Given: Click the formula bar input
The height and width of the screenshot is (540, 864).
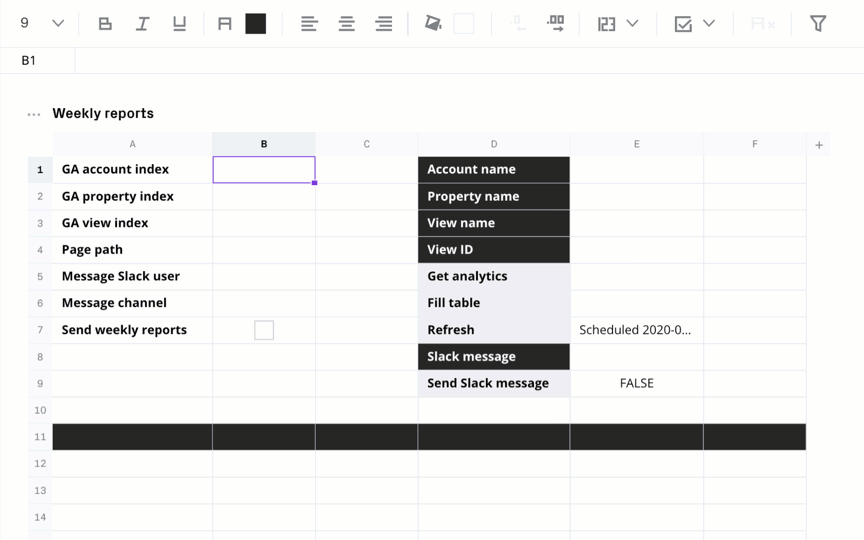Looking at the screenshot, I should tap(469, 61).
